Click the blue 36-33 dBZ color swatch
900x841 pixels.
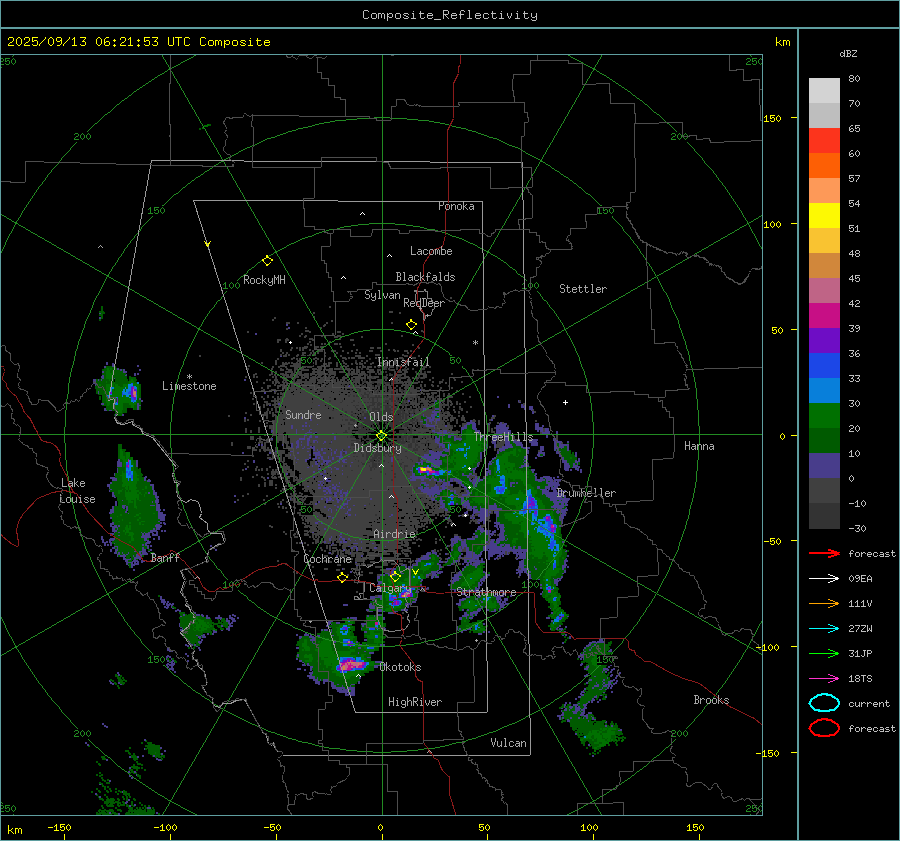pyautogui.click(x=824, y=366)
